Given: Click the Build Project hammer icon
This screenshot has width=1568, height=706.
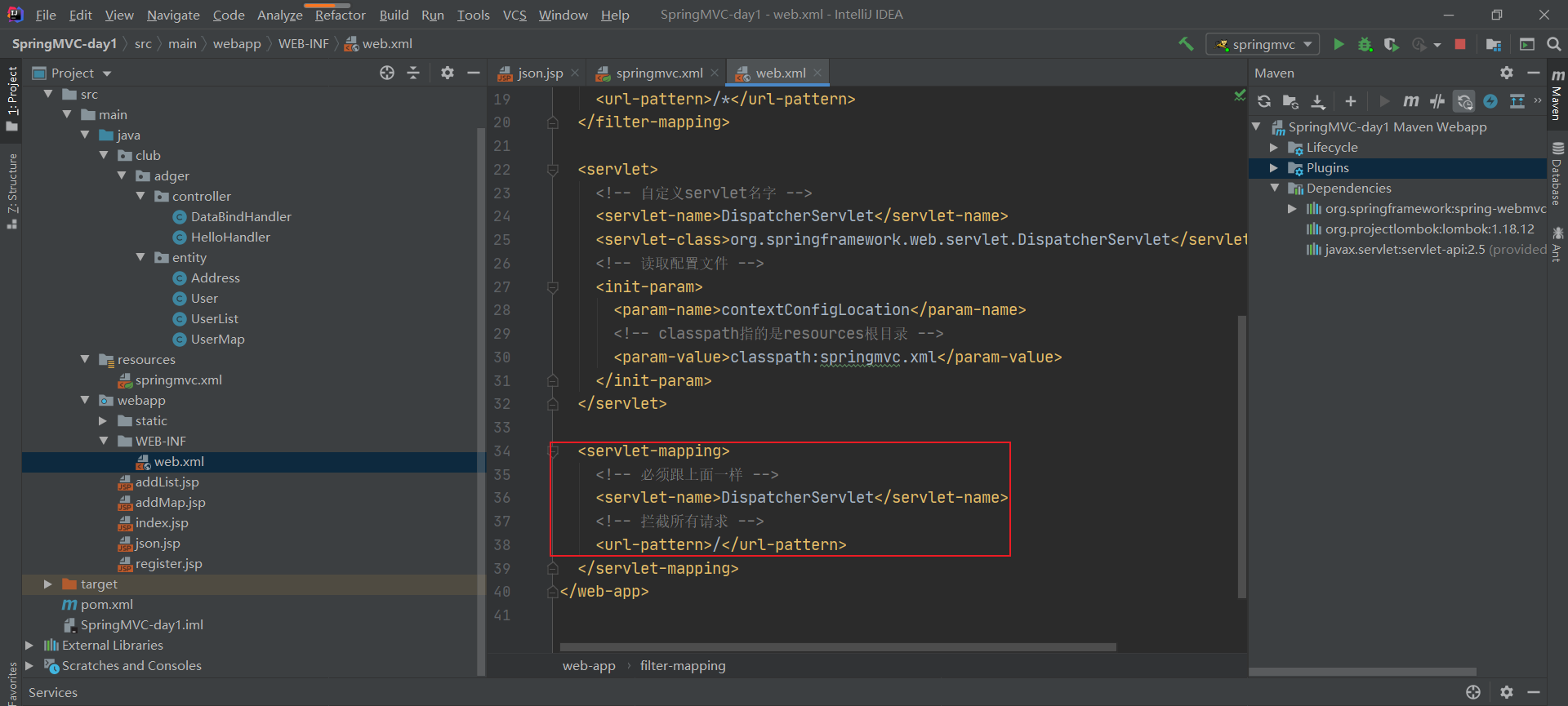Looking at the screenshot, I should point(1186,44).
